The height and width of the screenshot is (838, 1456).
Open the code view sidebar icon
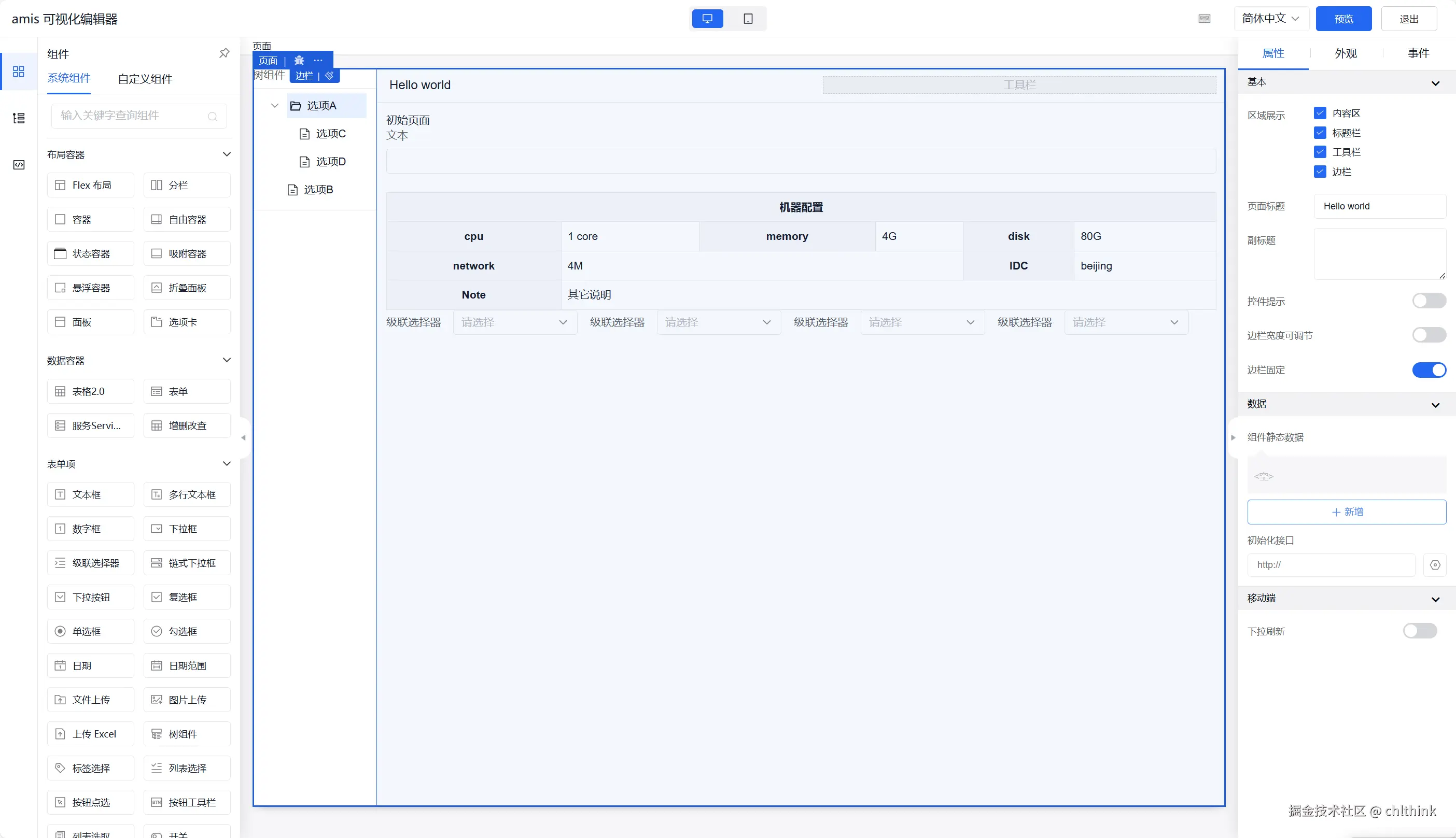[x=19, y=165]
